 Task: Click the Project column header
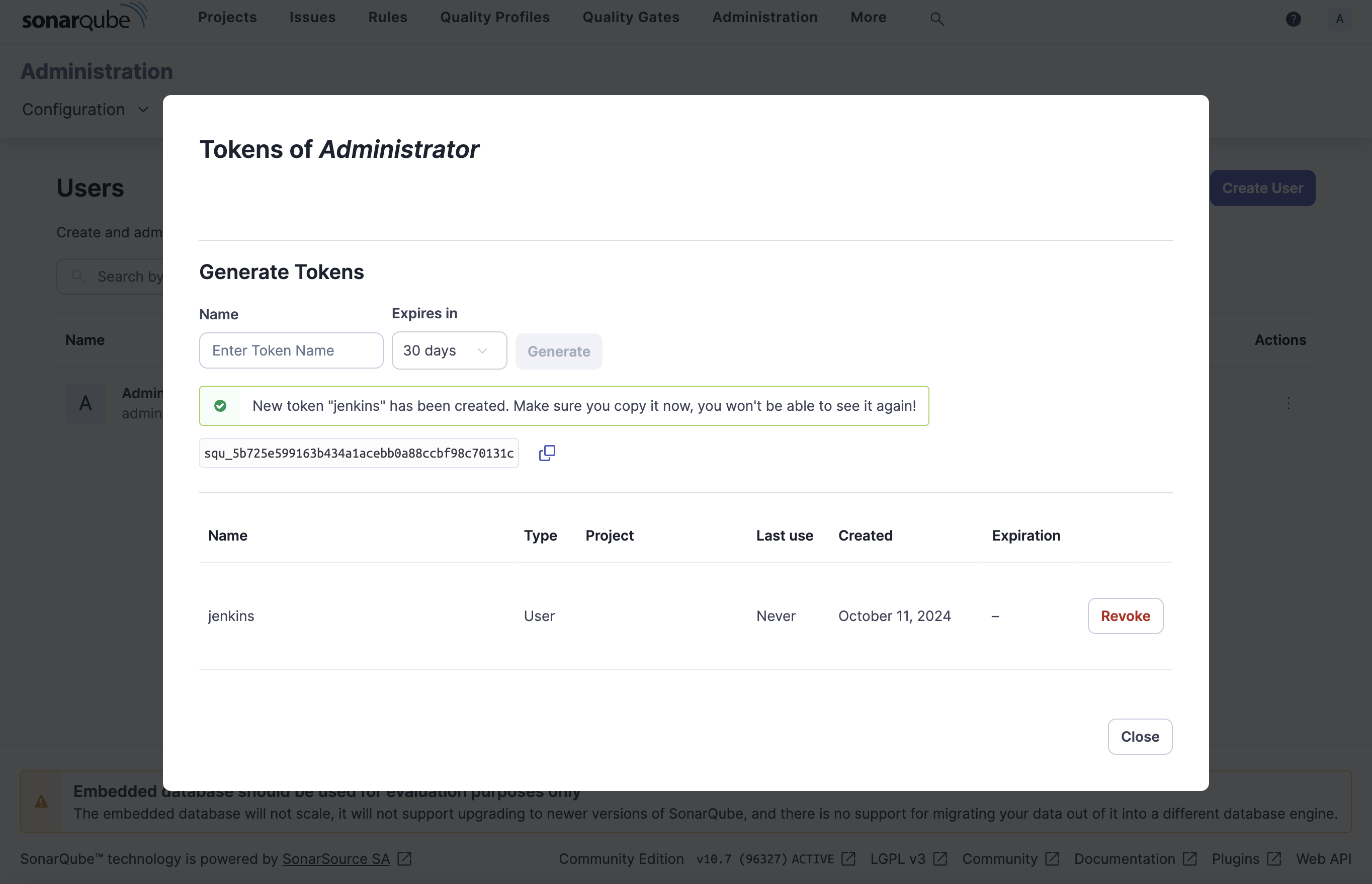click(609, 535)
